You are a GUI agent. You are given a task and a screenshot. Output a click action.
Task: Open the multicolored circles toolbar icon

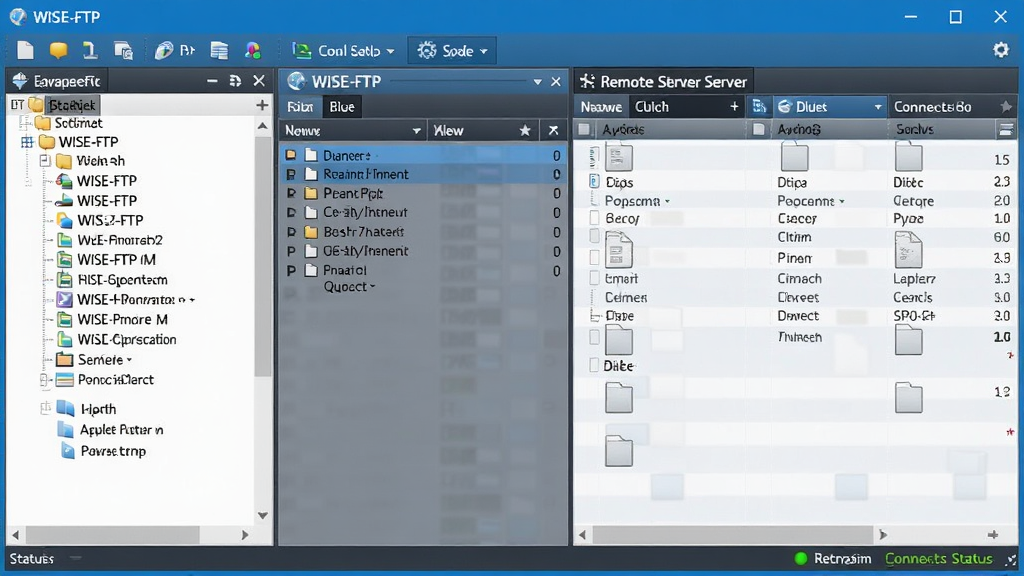pos(253,50)
